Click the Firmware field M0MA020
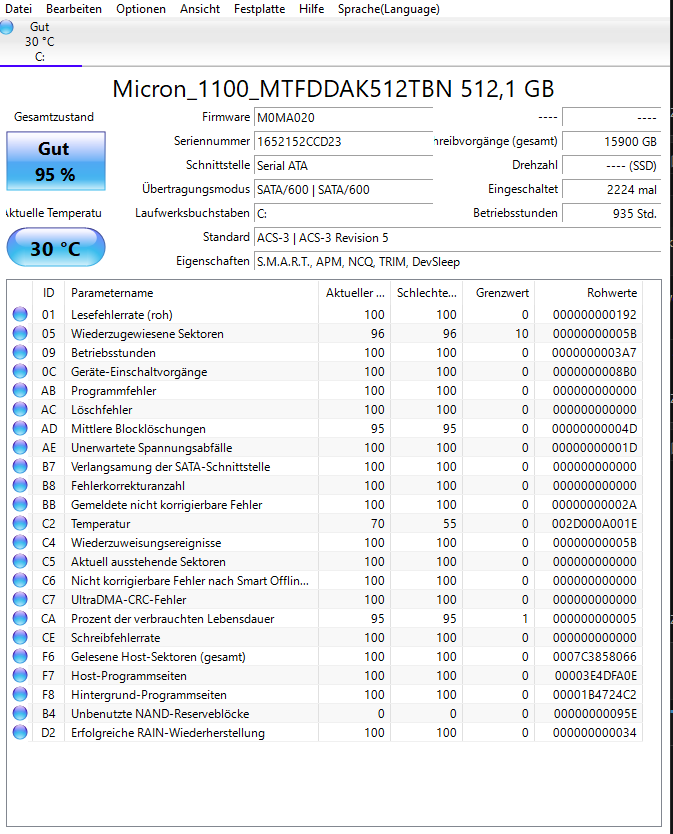 pyautogui.click(x=343, y=118)
